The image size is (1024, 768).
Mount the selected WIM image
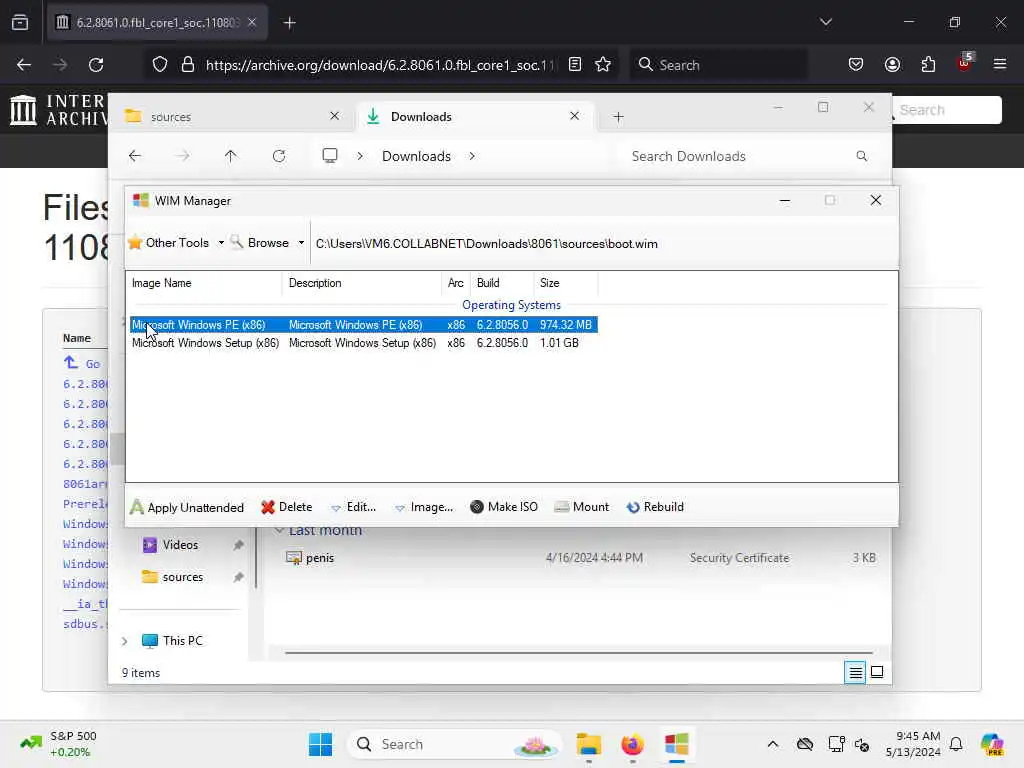click(x=581, y=507)
